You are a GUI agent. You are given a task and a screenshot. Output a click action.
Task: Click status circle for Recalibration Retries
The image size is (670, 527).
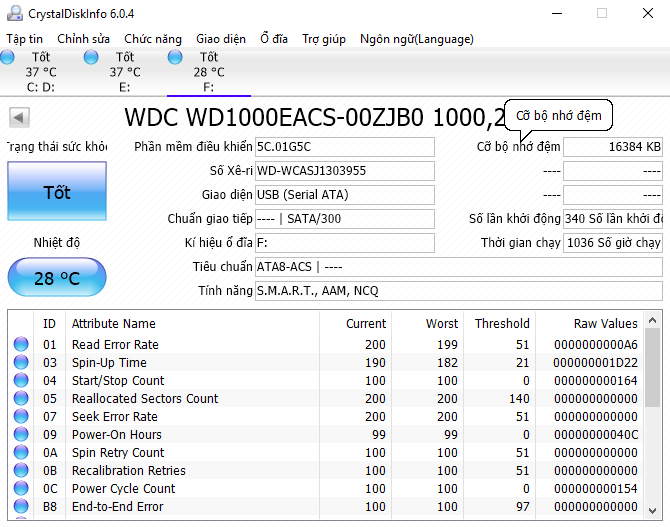(21, 470)
